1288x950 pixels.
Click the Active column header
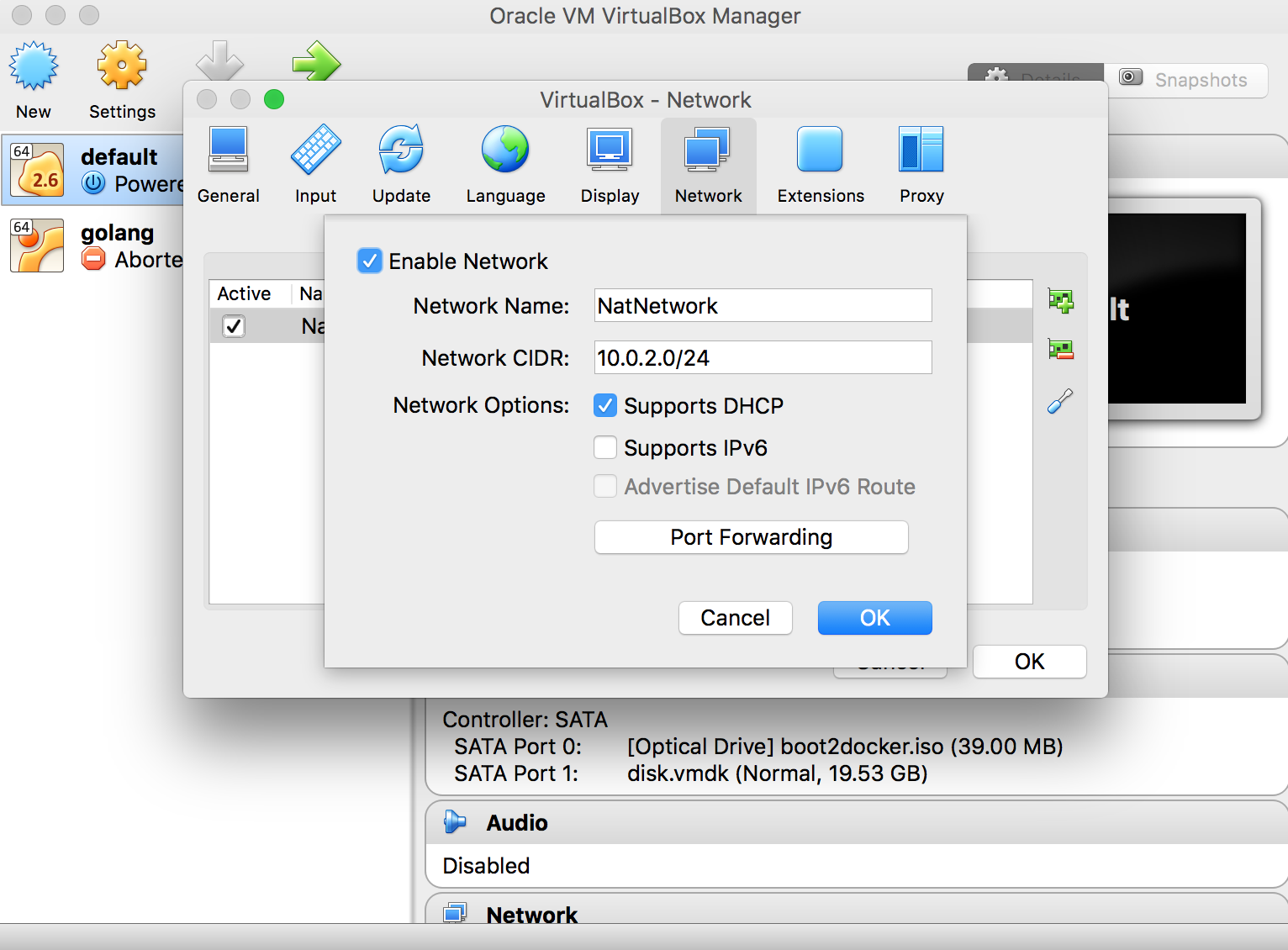[245, 293]
